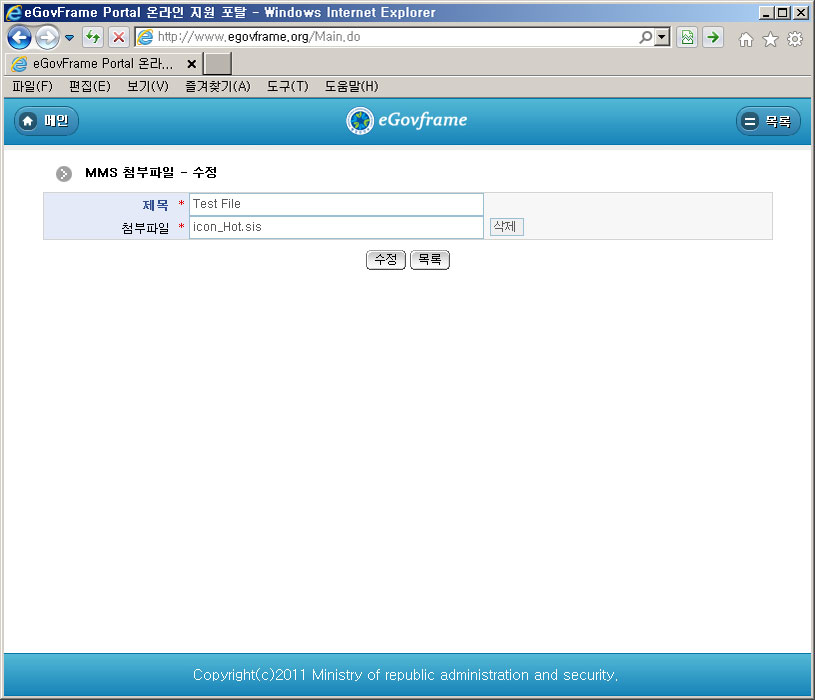The height and width of the screenshot is (700, 815).
Task: Expand the address bar dropdown arrow
Action: click(662, 38)
